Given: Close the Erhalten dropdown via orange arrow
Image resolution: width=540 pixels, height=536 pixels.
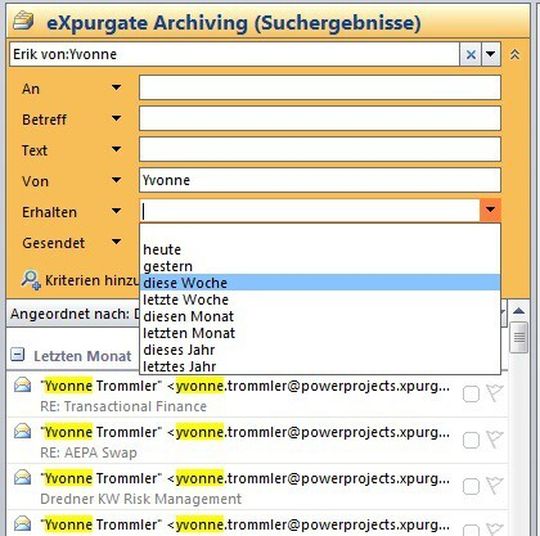Looking at the screenshot, I should [x=490, y=210].
